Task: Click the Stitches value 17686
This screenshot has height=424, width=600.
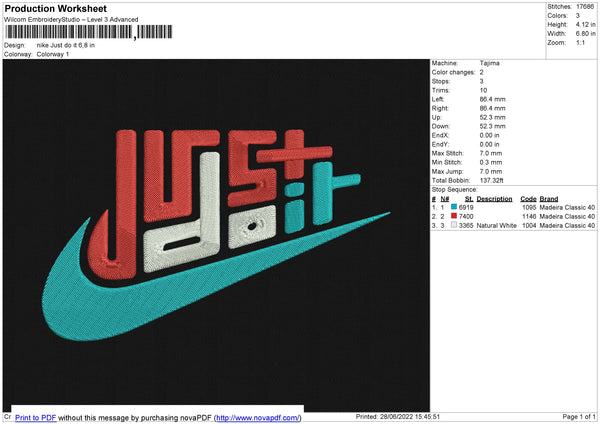Action: point(585,7)
